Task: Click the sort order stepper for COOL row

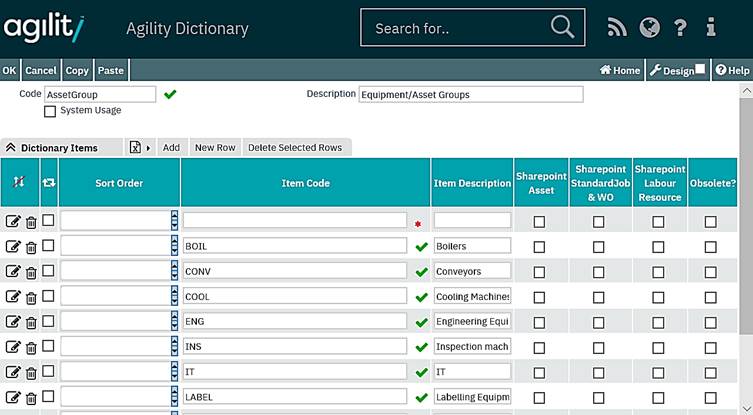Action: 175,296
